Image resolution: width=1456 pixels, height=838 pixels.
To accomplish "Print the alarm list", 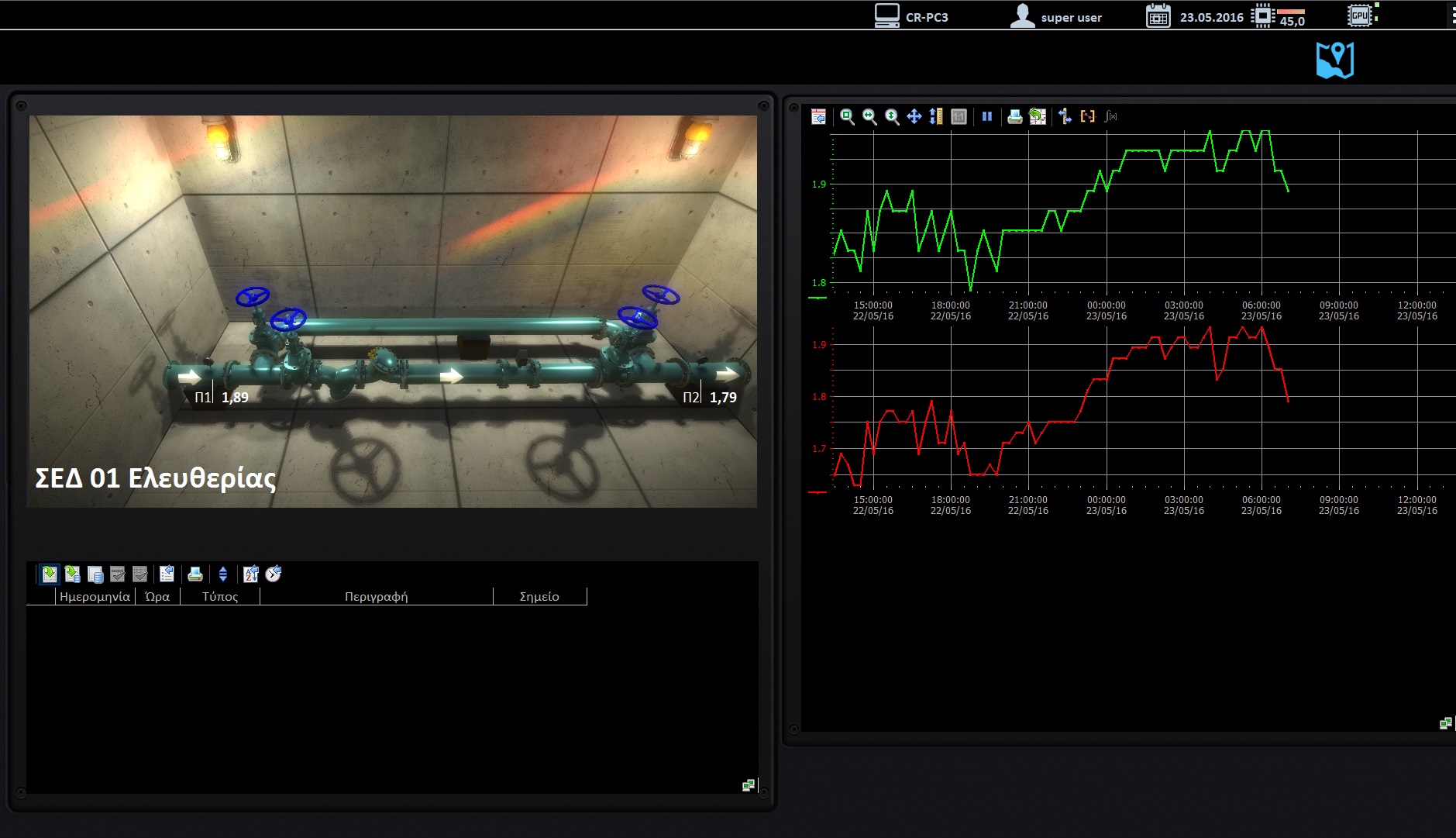I will coord(195,574).
